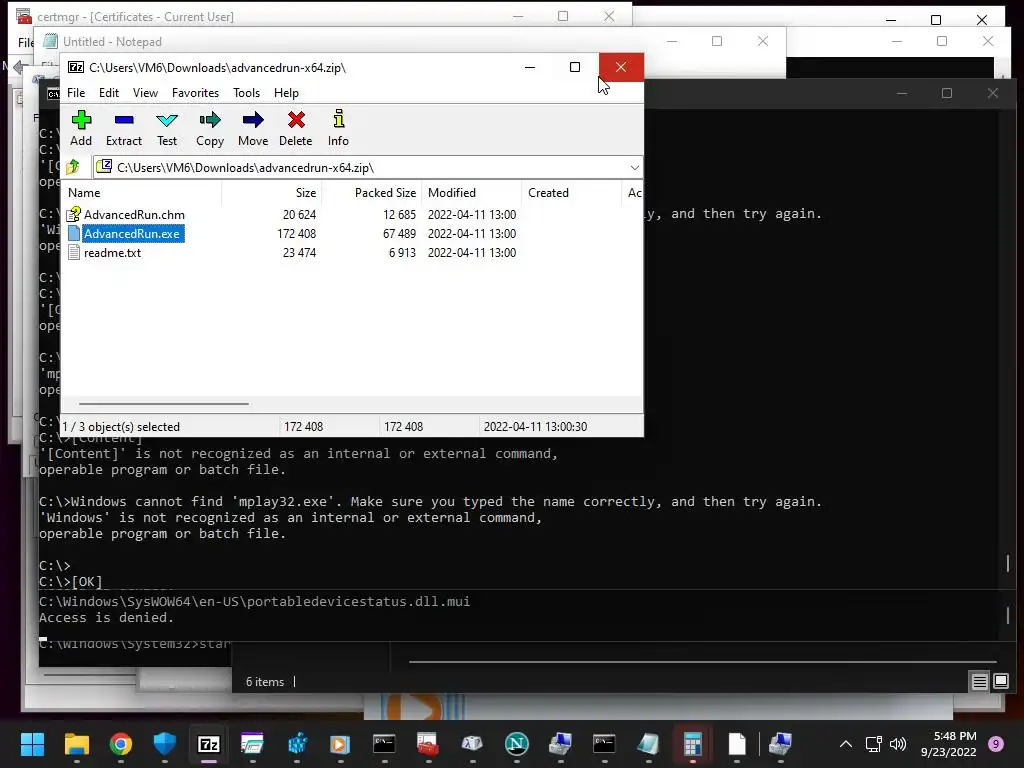Click the Calculator taskbar icon
The image size is (1024, 768).
coord(692,744)
